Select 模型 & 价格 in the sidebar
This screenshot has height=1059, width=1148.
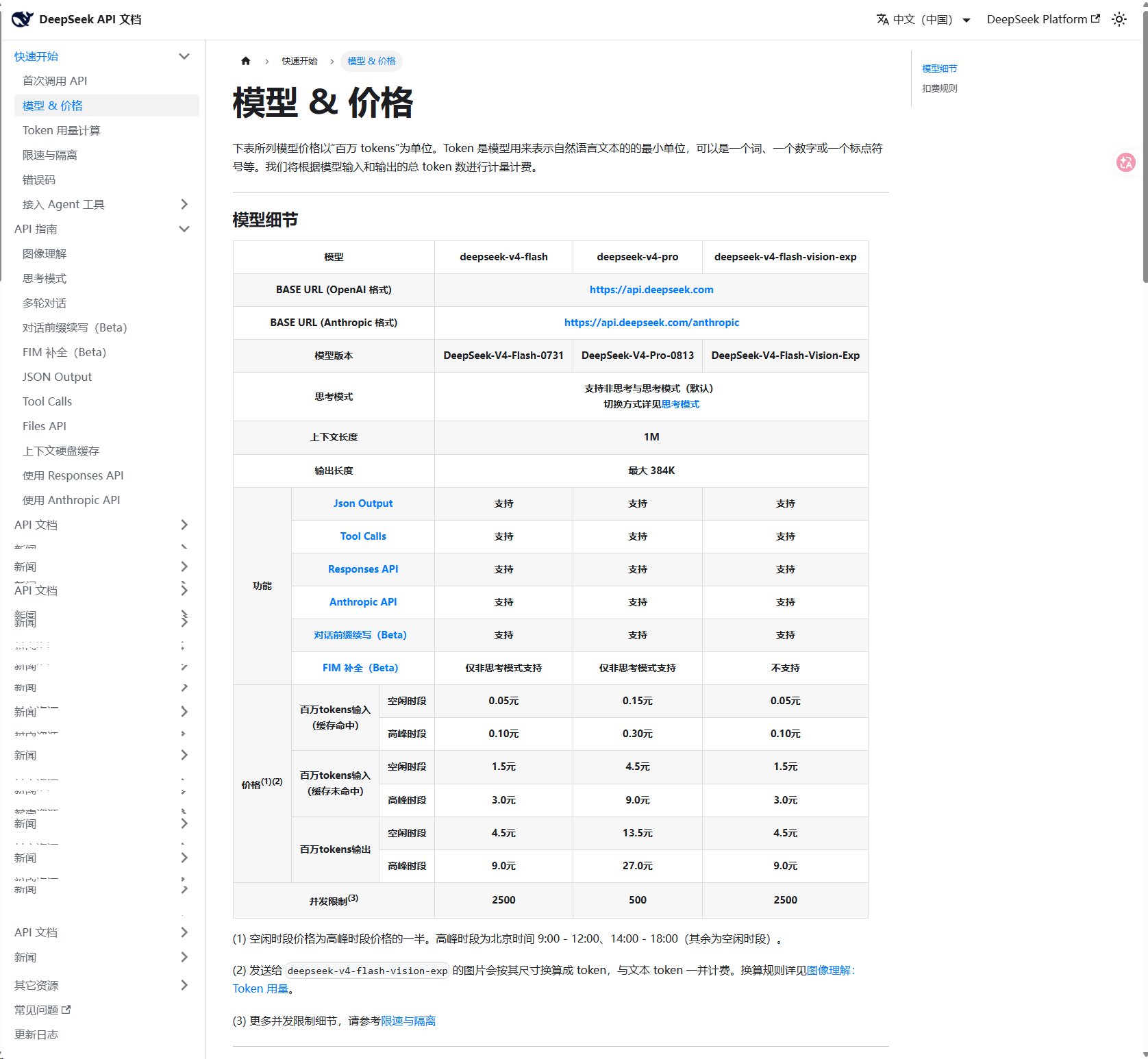tap(107, 105)
